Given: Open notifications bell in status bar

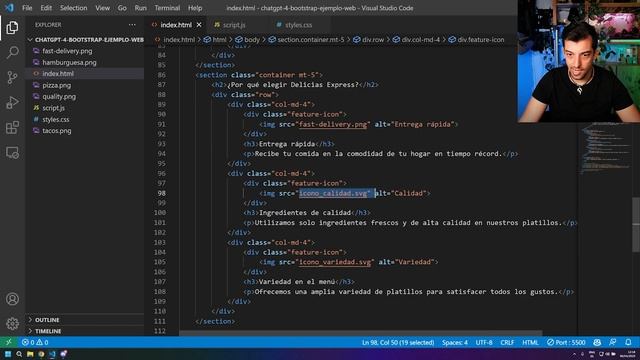Looking at the screenshot, I should point(628,342).
